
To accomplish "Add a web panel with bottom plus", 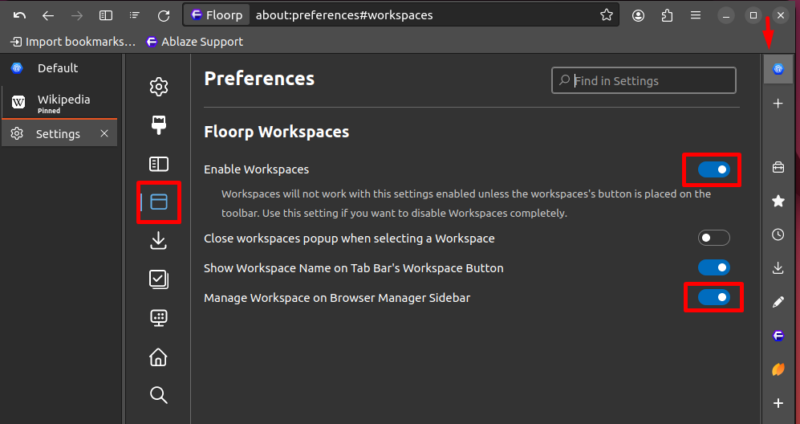I will coord(778,403).
